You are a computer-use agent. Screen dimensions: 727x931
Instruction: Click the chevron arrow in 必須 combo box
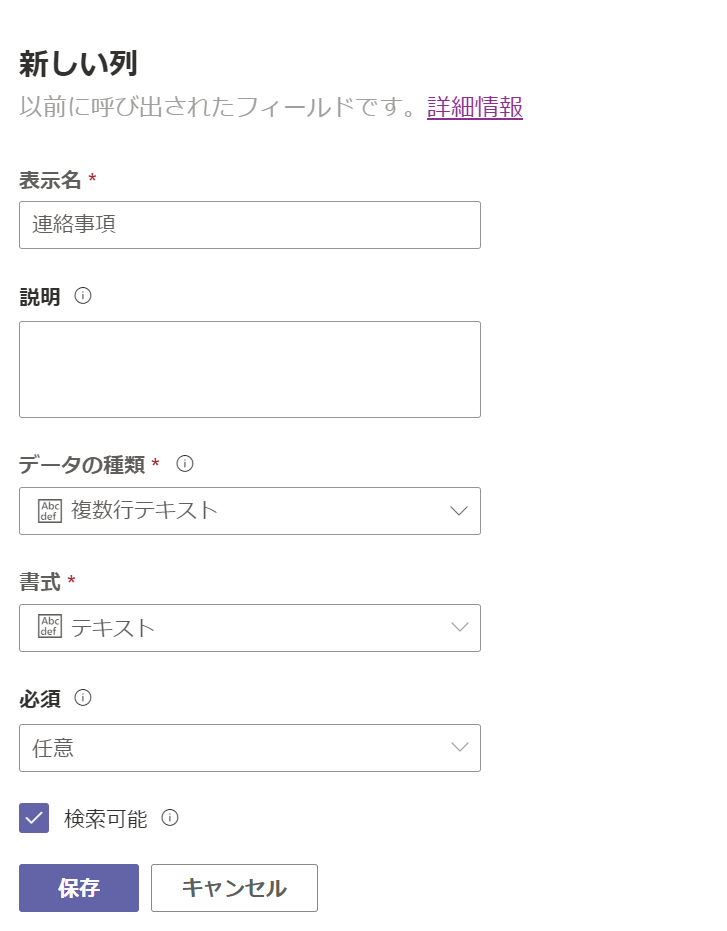[x=459, y=748]
